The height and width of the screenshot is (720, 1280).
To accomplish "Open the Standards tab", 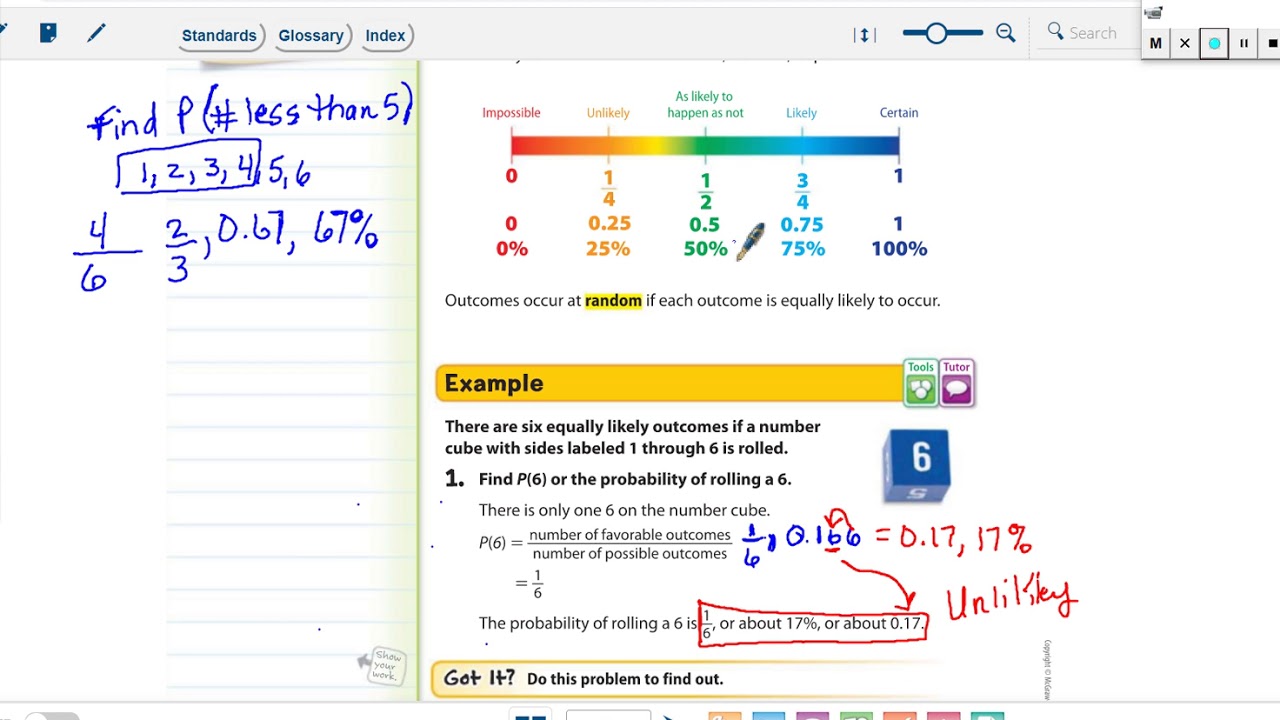I will click(219, 36).
